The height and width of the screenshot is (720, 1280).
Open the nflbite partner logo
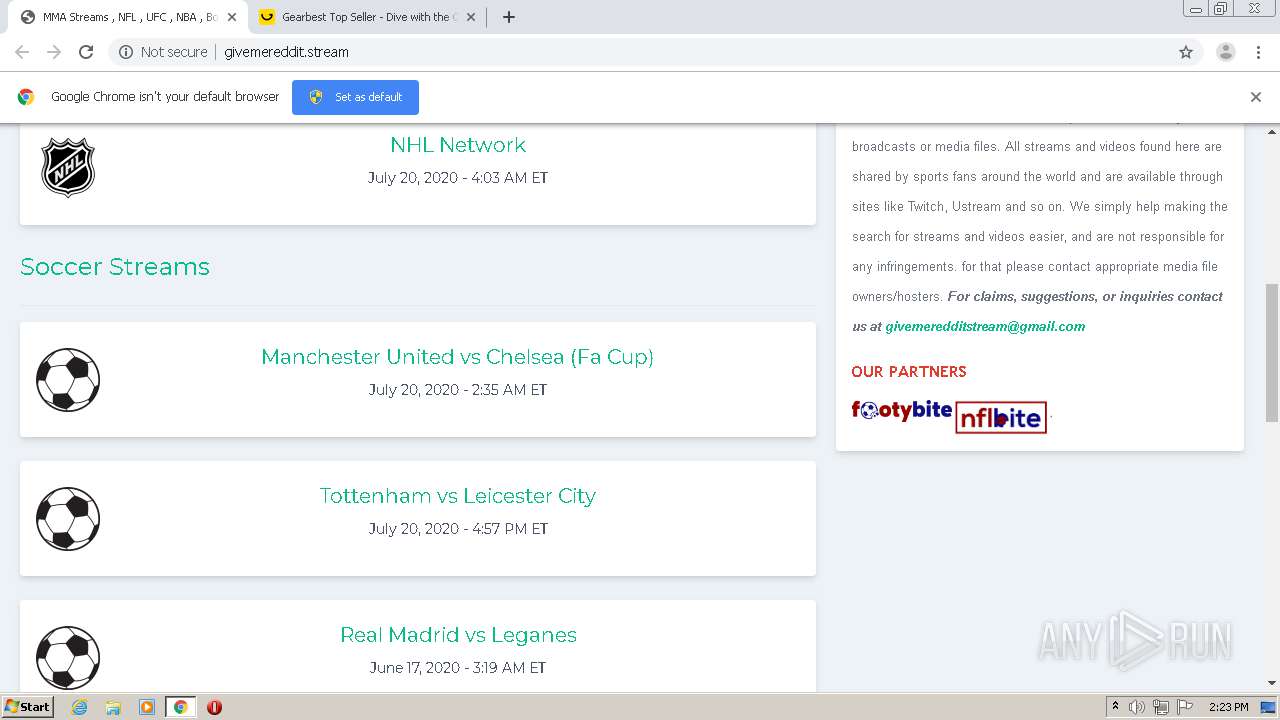[x=1001, y=418]
